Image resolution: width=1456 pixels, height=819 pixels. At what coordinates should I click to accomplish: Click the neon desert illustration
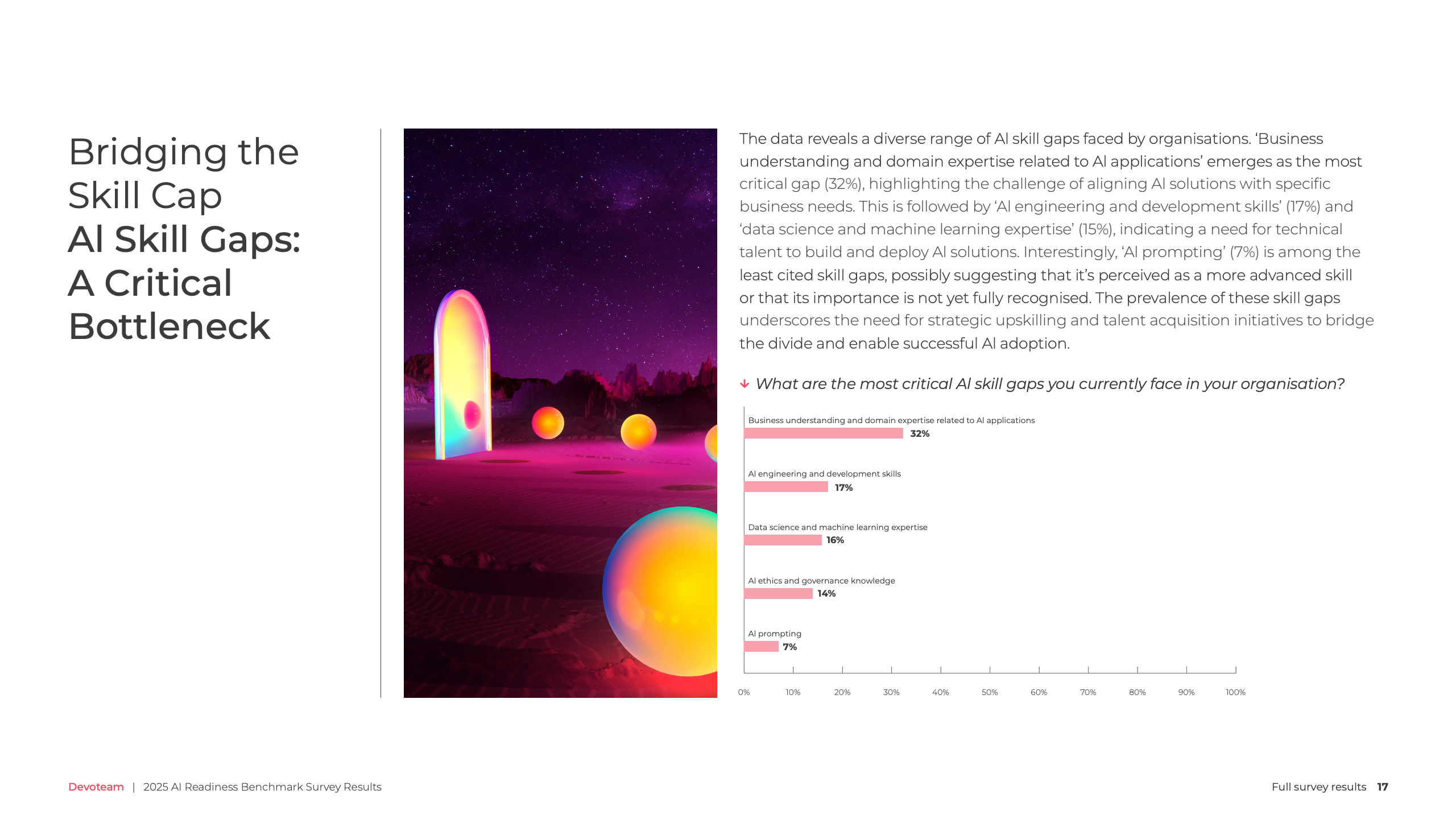(x=560, y=413)
